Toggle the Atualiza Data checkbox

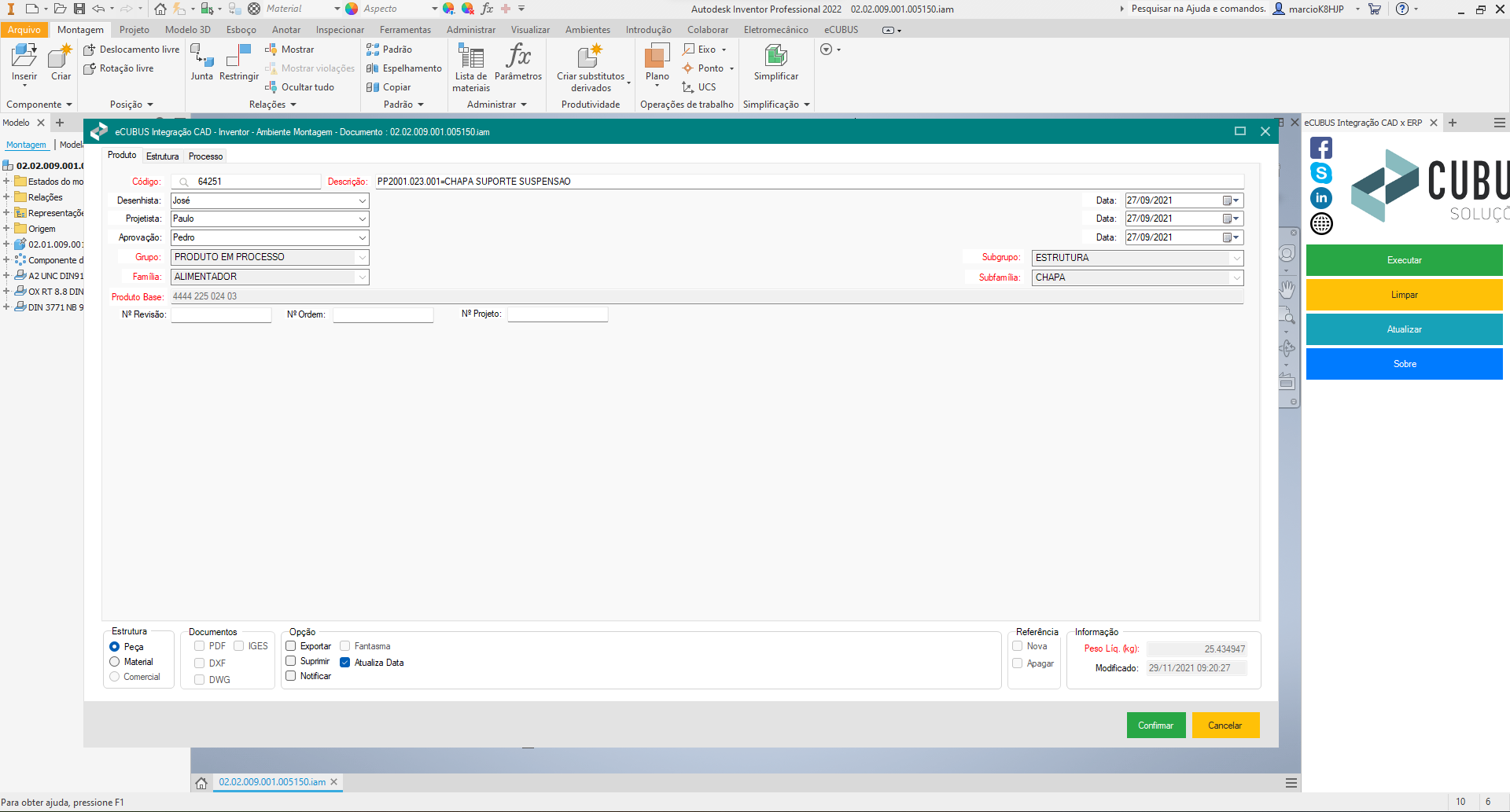point(344,663)
